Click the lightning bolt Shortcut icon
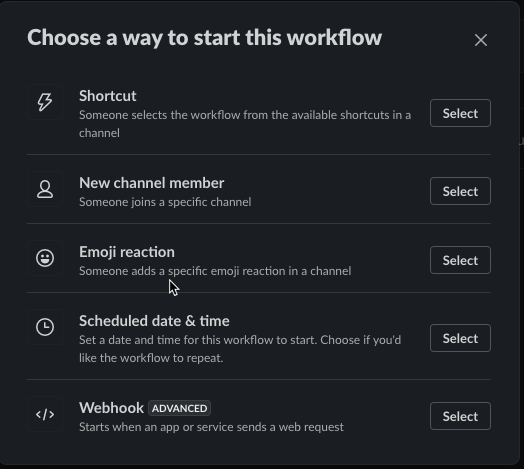Image resolution: width=524 pixels, height=469 pixels. (x=45, y=102)
